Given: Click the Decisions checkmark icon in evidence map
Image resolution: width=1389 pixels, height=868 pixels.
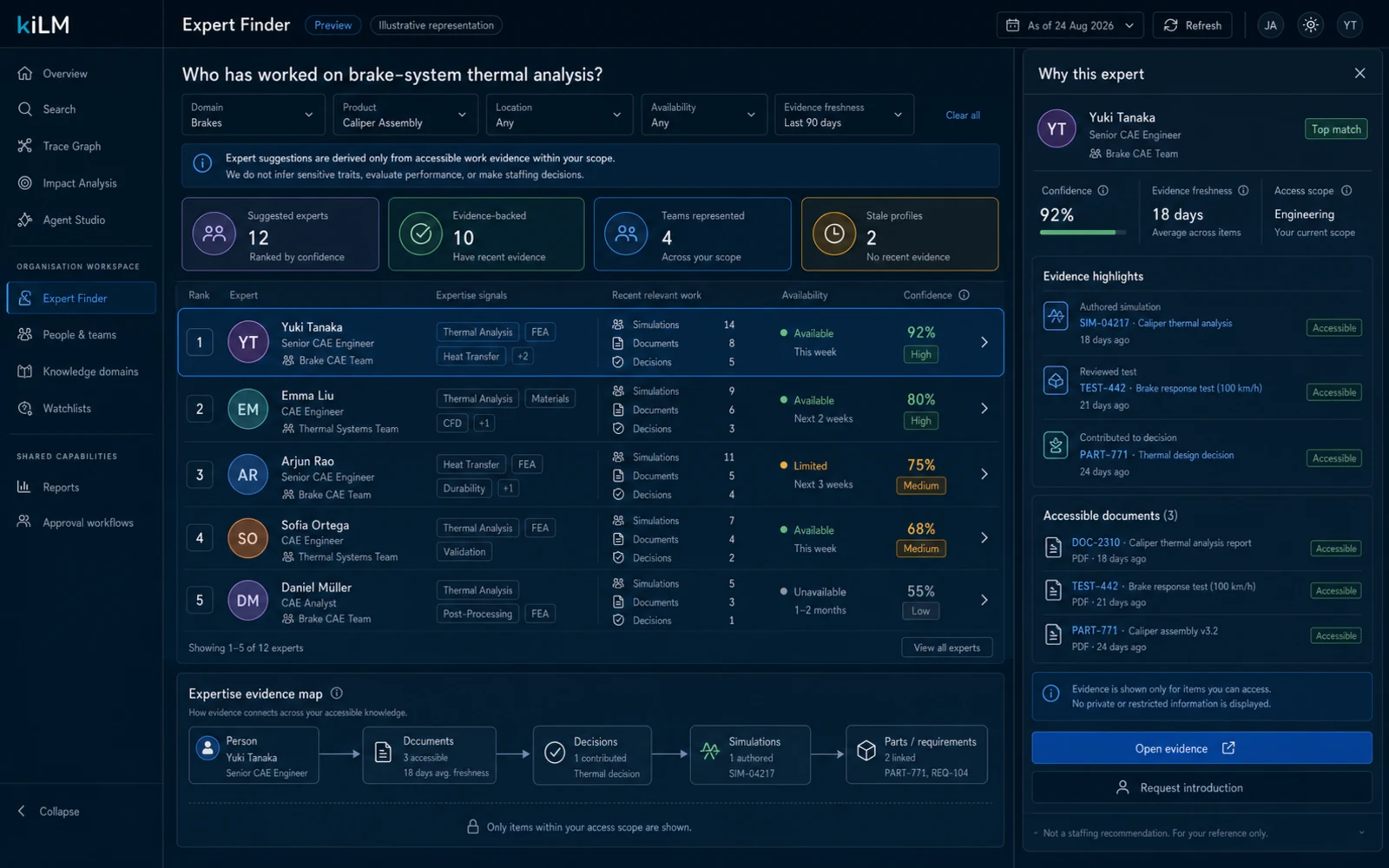Looking at the screenshot, I should click(x=555, y=753).
